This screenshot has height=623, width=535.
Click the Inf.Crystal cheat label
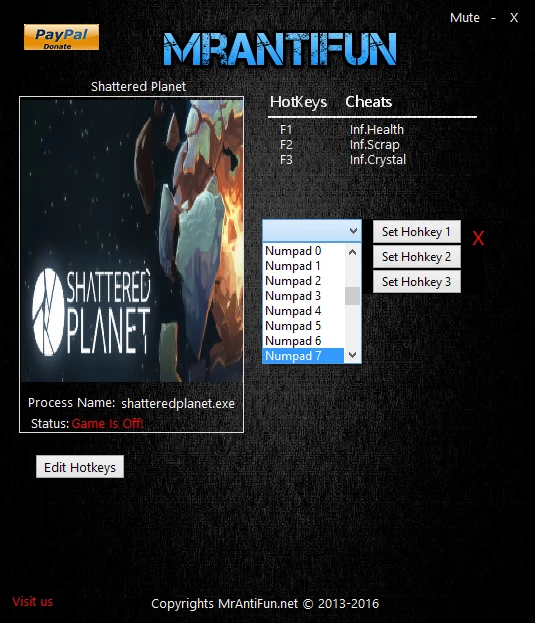pyautogui.click(x=378, y=160)
